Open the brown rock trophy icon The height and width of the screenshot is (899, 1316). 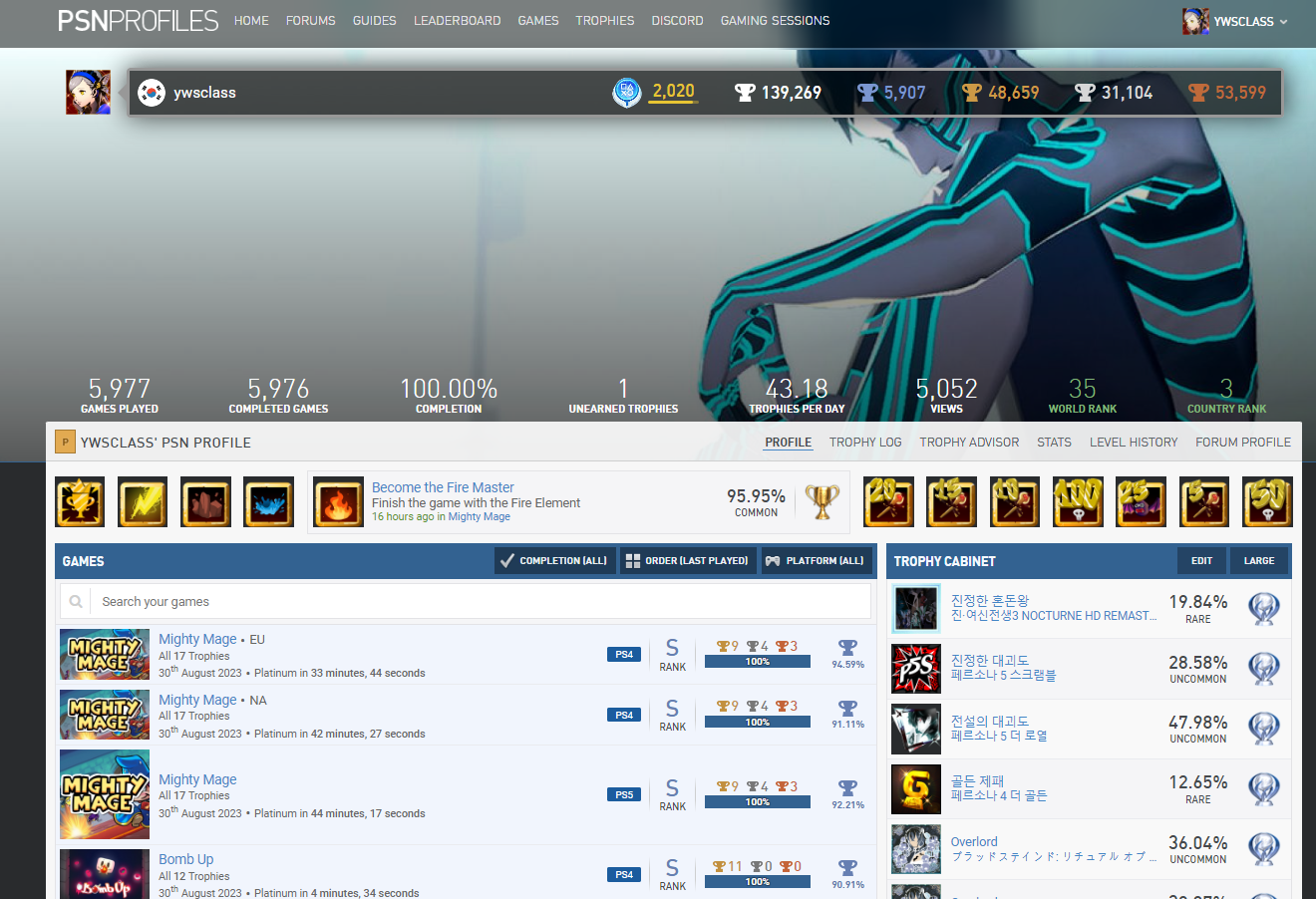click(x=205, y=501)
